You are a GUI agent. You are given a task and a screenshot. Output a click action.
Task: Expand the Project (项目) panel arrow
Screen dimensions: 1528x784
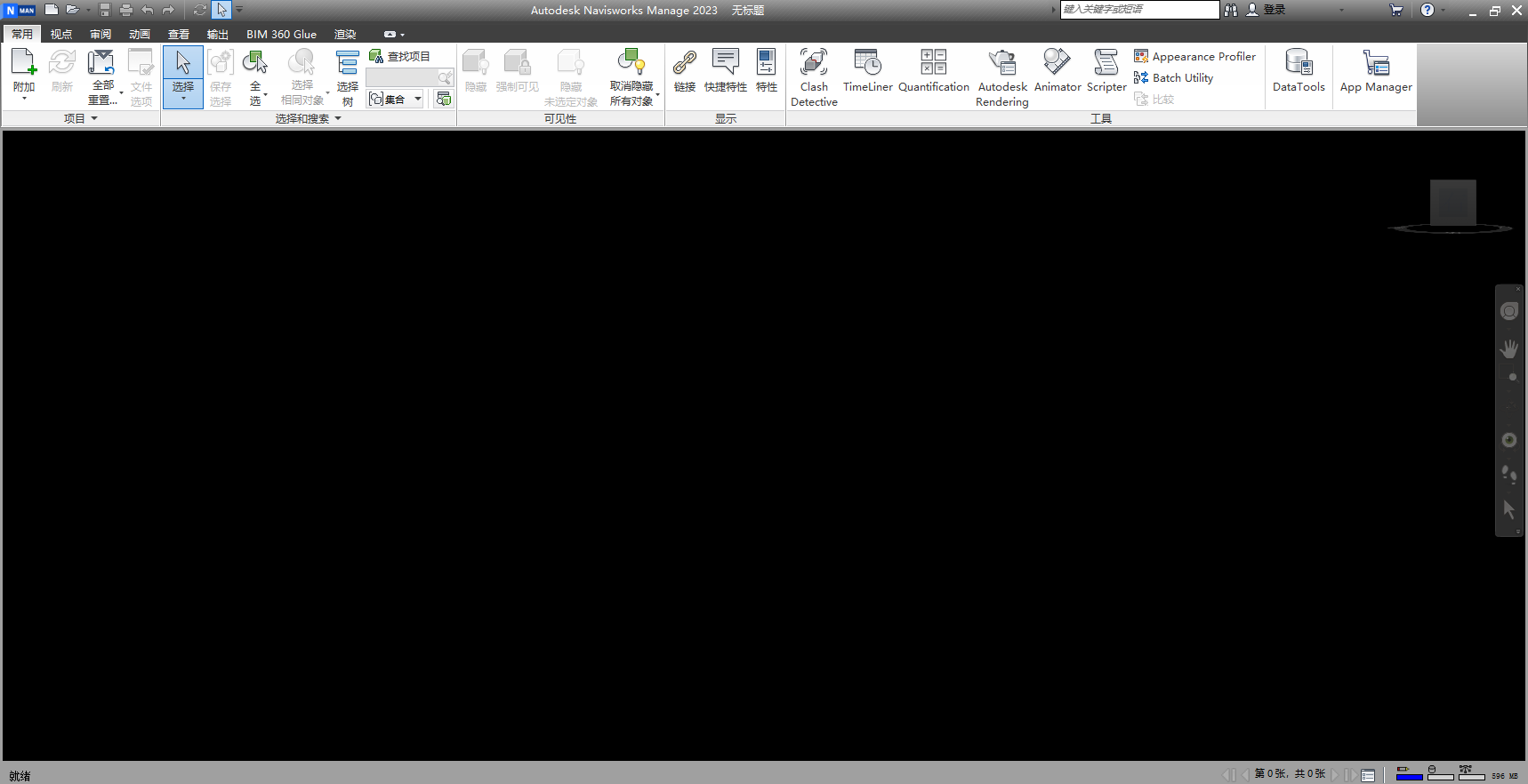(94, 118)
